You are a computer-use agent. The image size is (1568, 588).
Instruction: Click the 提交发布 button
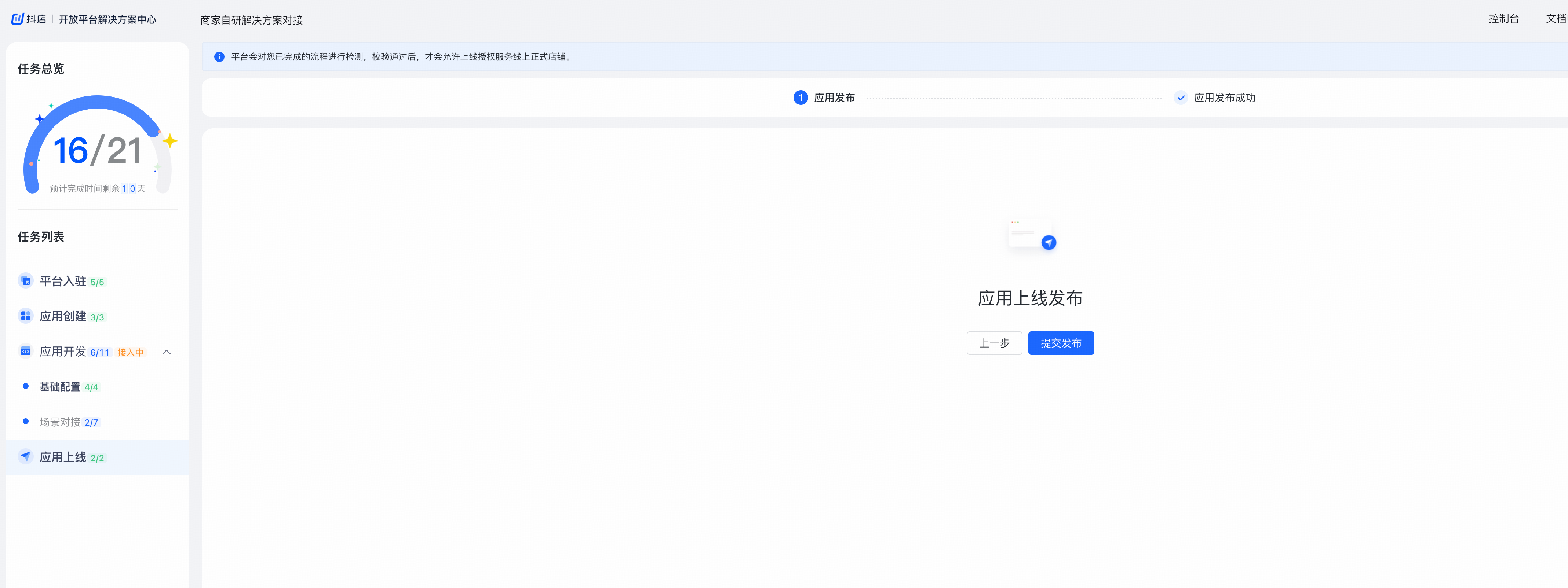(x=1061, y=343)
